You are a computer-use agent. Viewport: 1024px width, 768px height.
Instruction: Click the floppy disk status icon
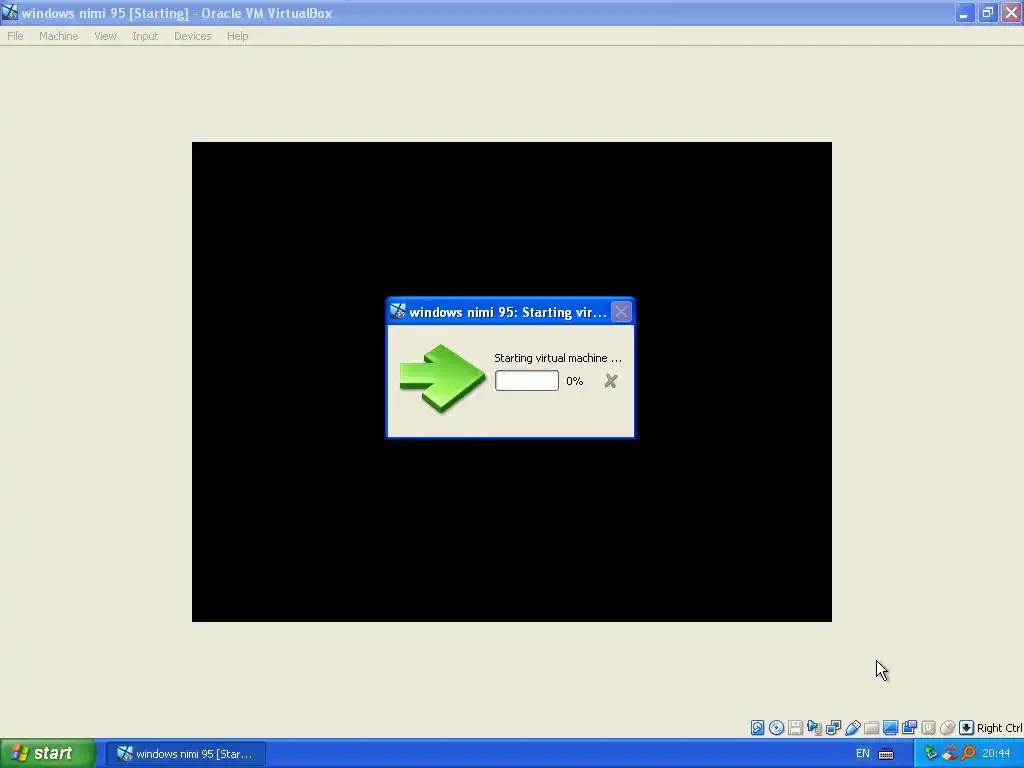(x=795, y=728)
